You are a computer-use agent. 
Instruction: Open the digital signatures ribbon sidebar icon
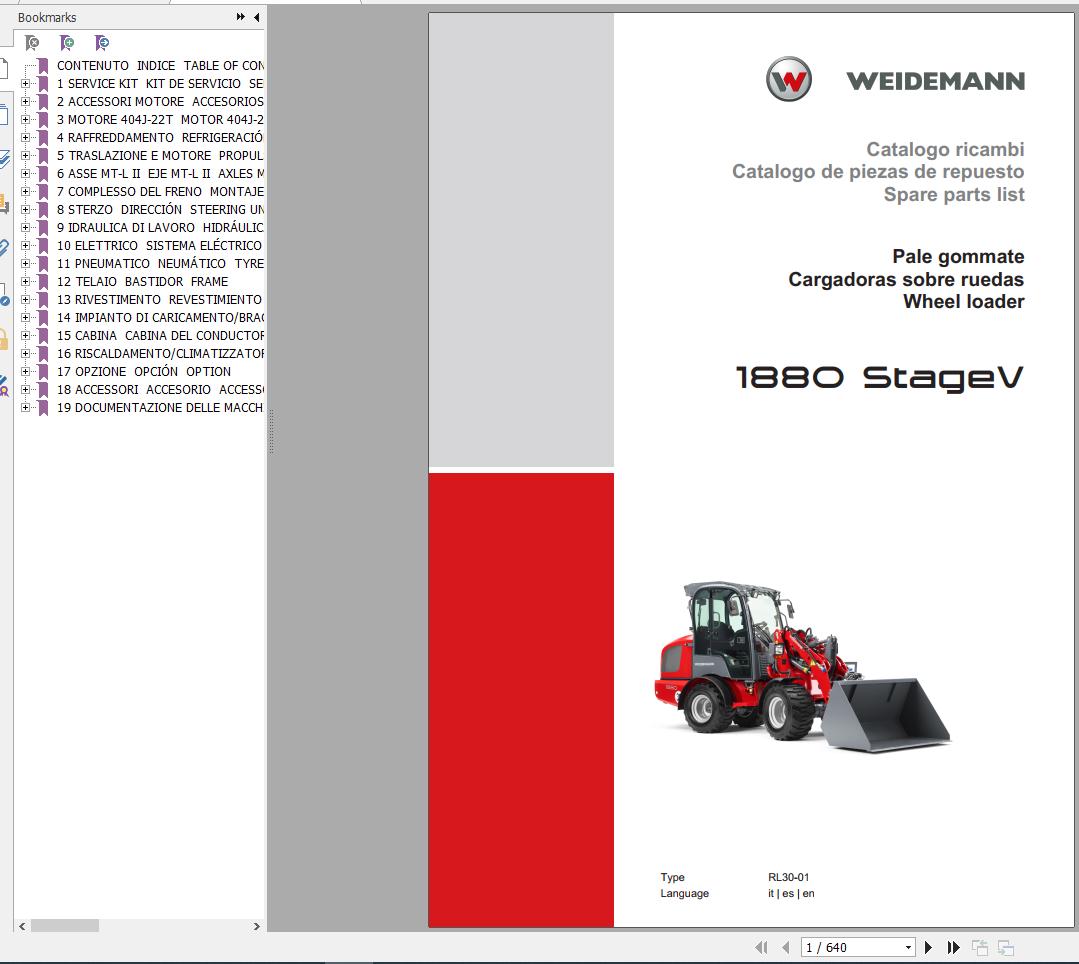(x=3, y=385)
